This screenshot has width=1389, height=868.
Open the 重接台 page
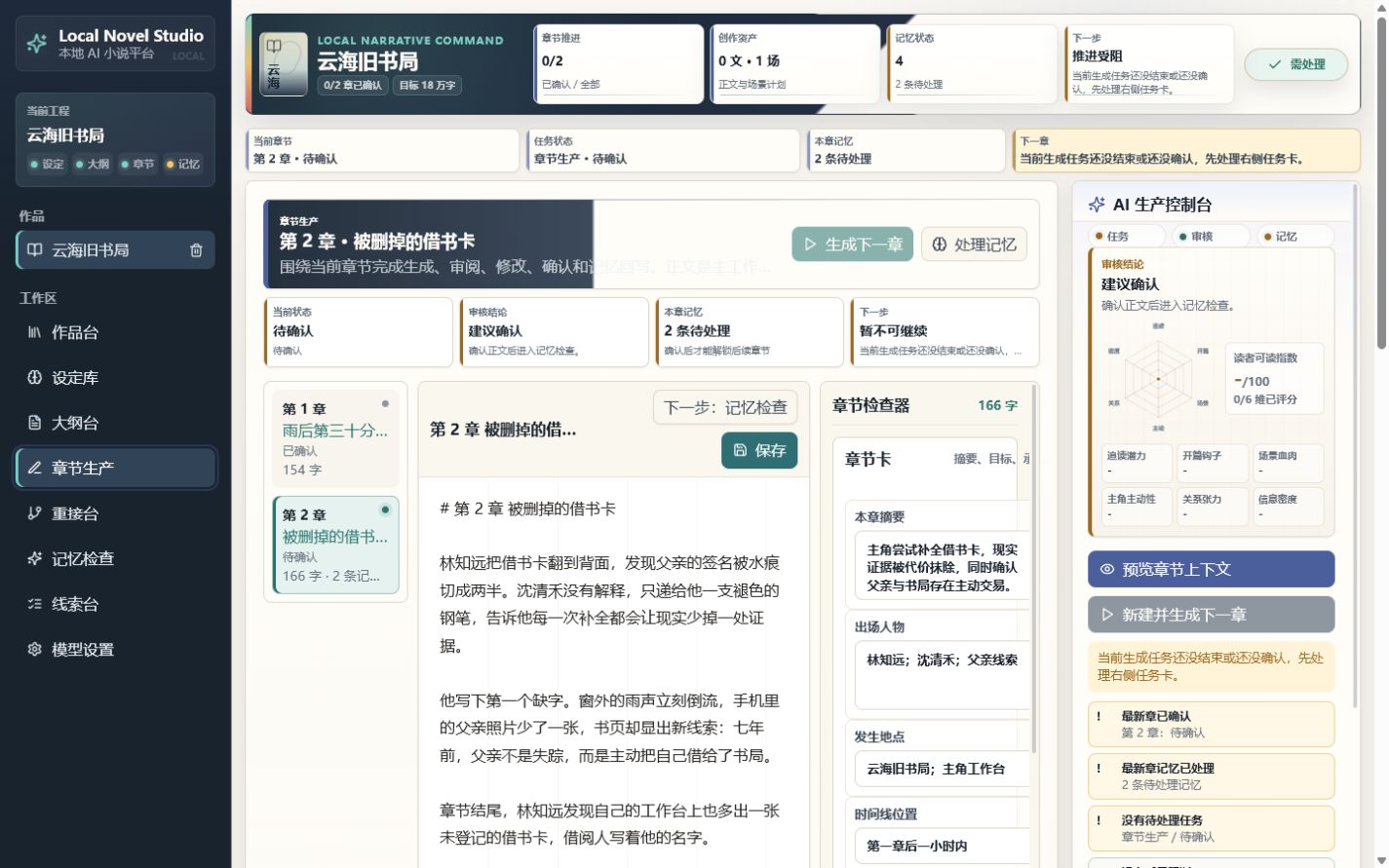(x=115, y=513)
